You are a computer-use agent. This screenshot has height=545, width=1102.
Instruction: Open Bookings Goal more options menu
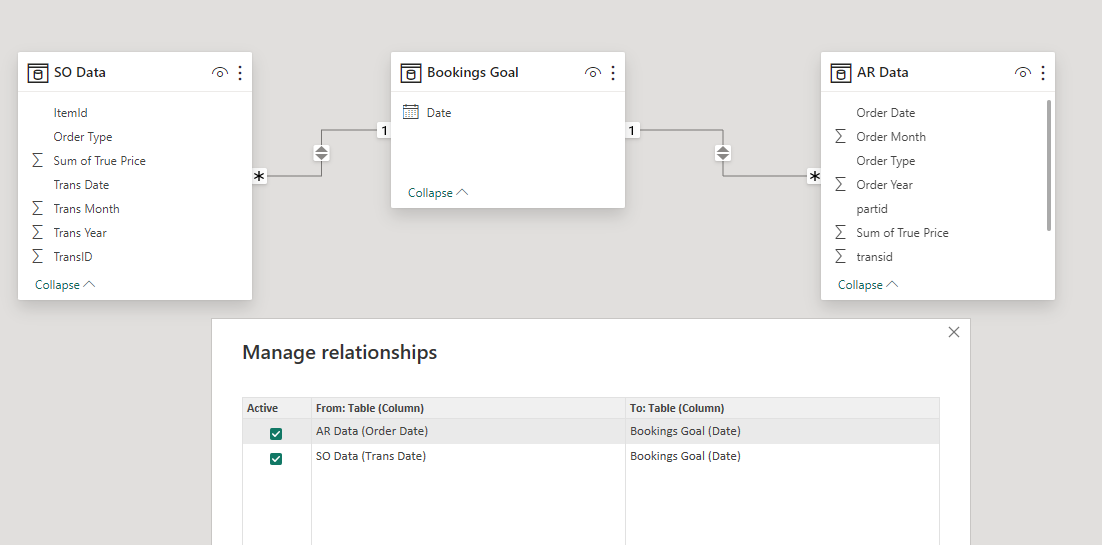click(613, 72)
